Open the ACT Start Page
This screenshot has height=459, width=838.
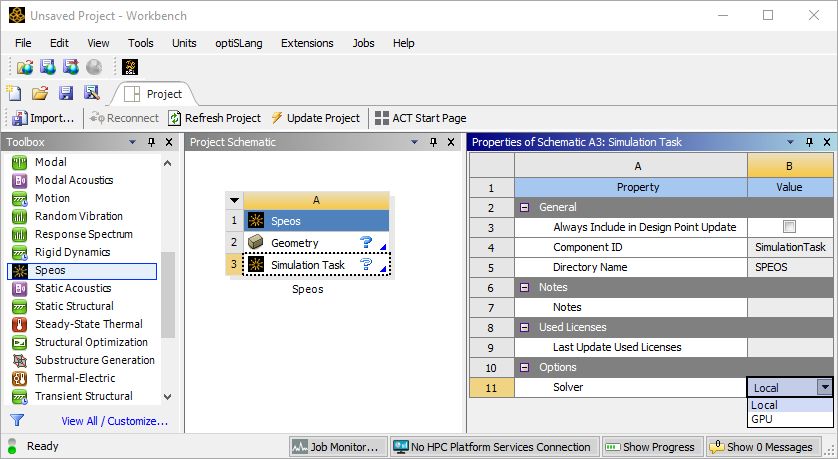420,118
